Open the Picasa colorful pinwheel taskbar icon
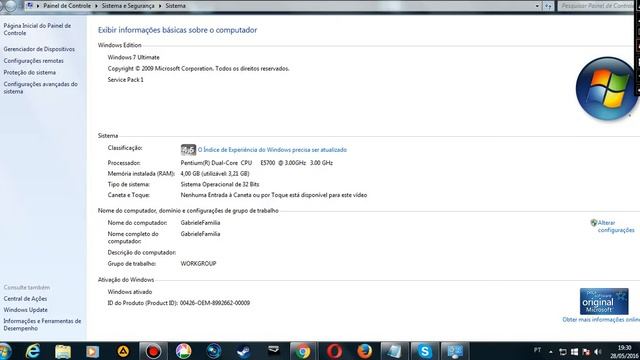 coord(183,351)
